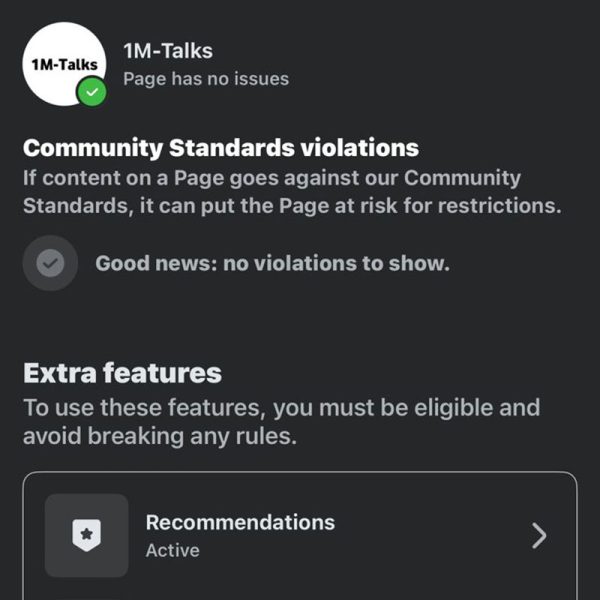Open the Recommendations feature row
The image size is (600, 600).
(300, 536)
